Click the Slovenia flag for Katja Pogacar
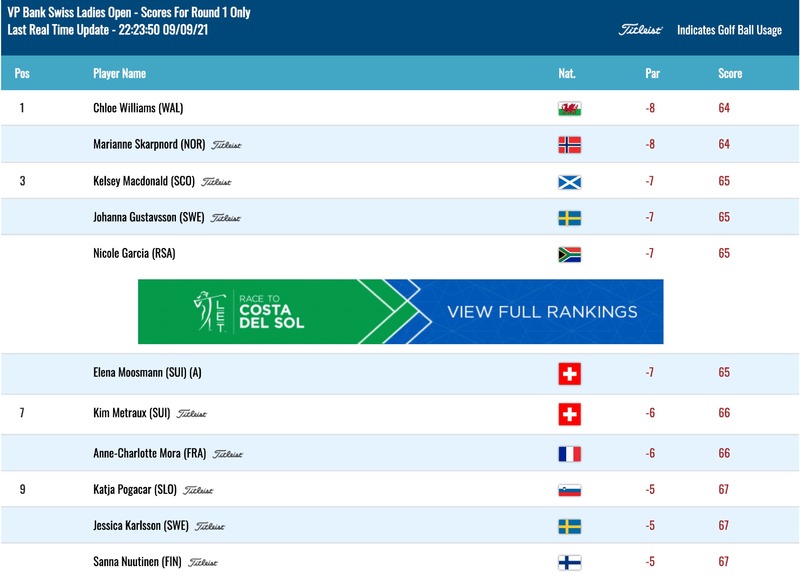This screenshot has width=800, height=576. coord(569,490)
